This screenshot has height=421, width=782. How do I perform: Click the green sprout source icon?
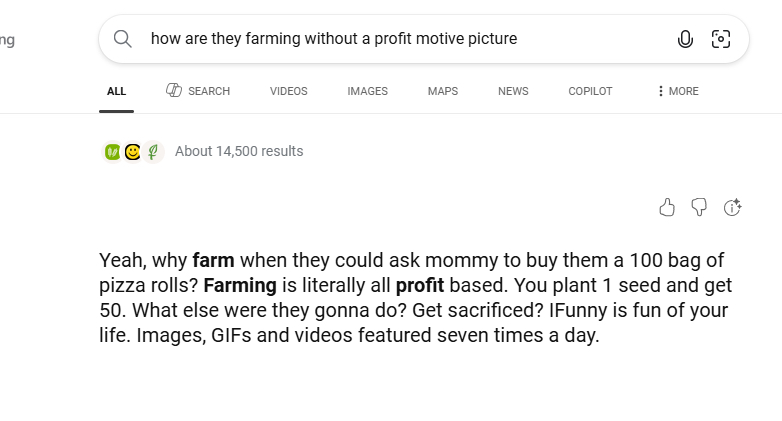[x=152, y=152]
